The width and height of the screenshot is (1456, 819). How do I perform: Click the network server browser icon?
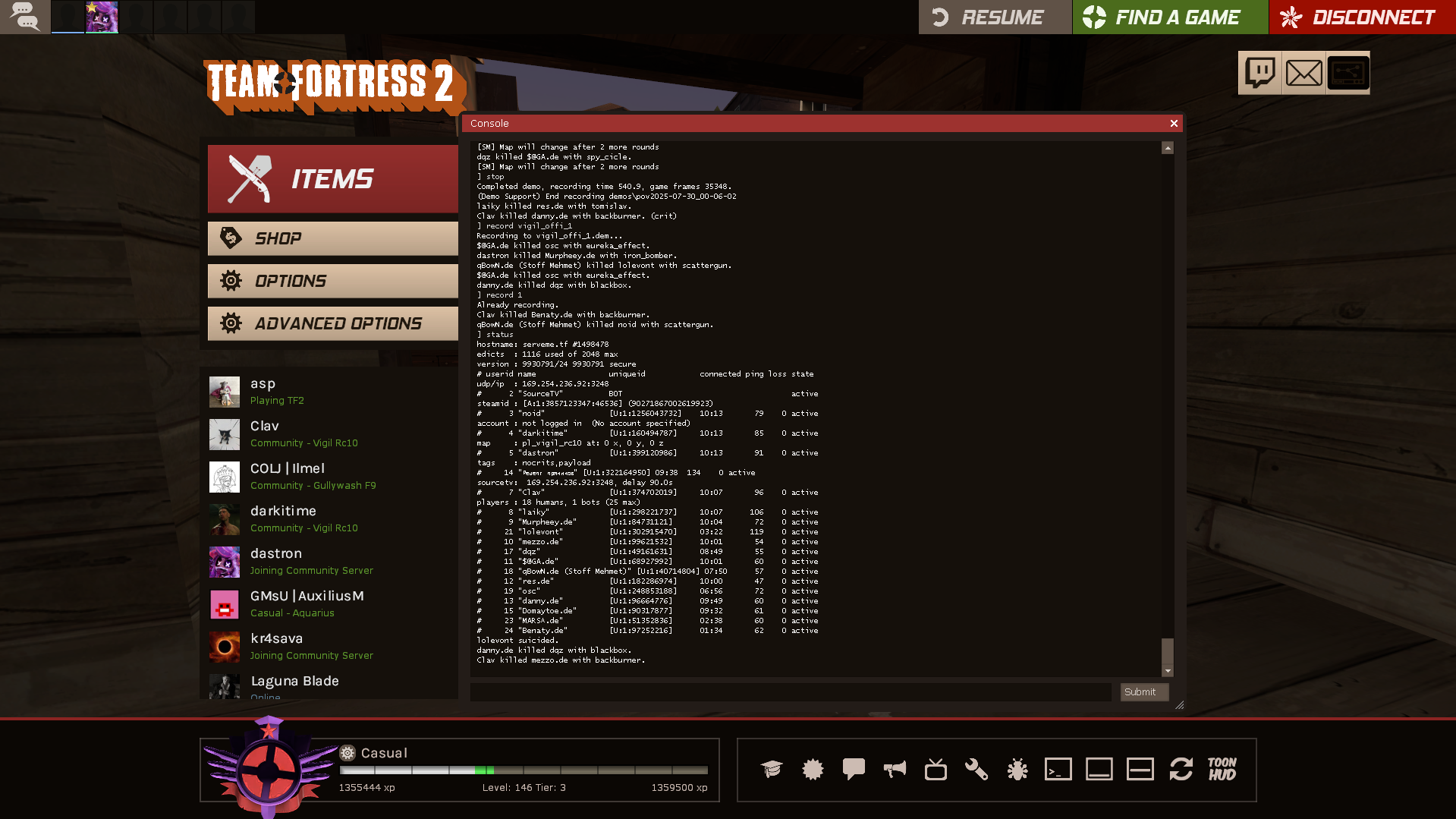click(x=1348, y=73)
